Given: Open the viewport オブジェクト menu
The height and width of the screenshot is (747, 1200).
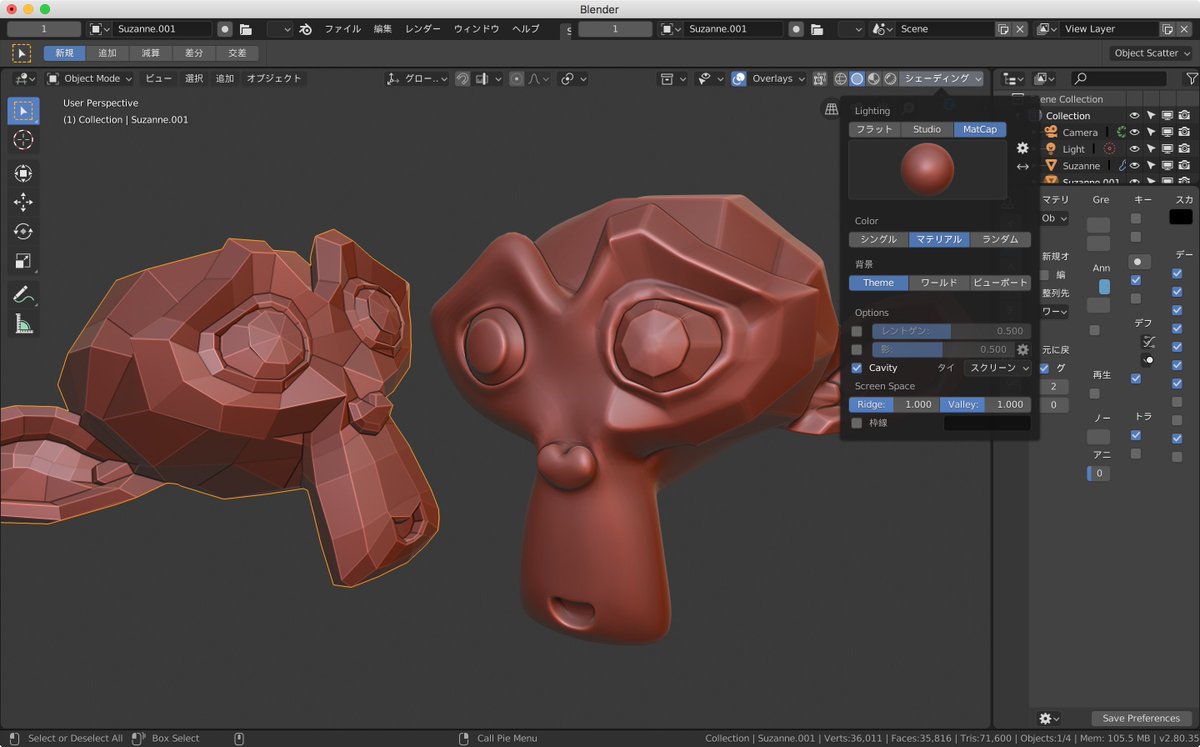Looking at the screenshot, I should tap(274, 78).
